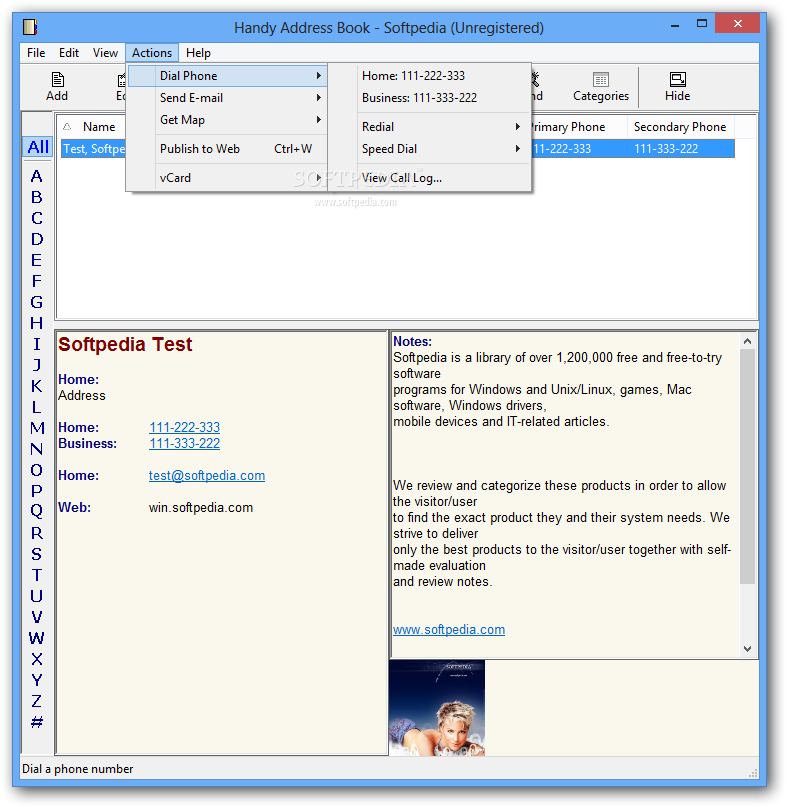Click Notes scrollbar up arrow
The width and height of the screenshot is (787, 807).
click(x=747, y=341)
